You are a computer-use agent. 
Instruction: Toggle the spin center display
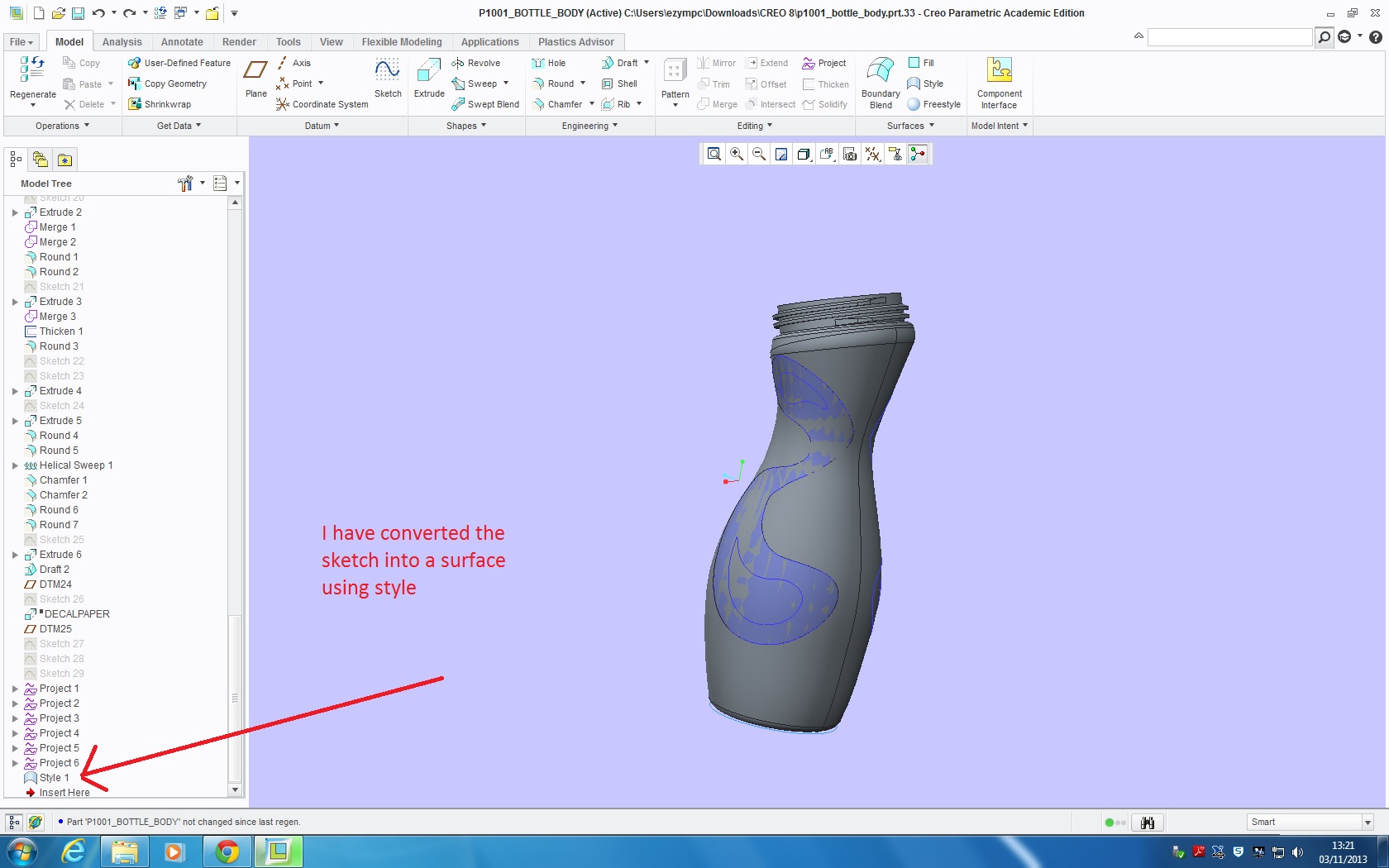(918, 154)
